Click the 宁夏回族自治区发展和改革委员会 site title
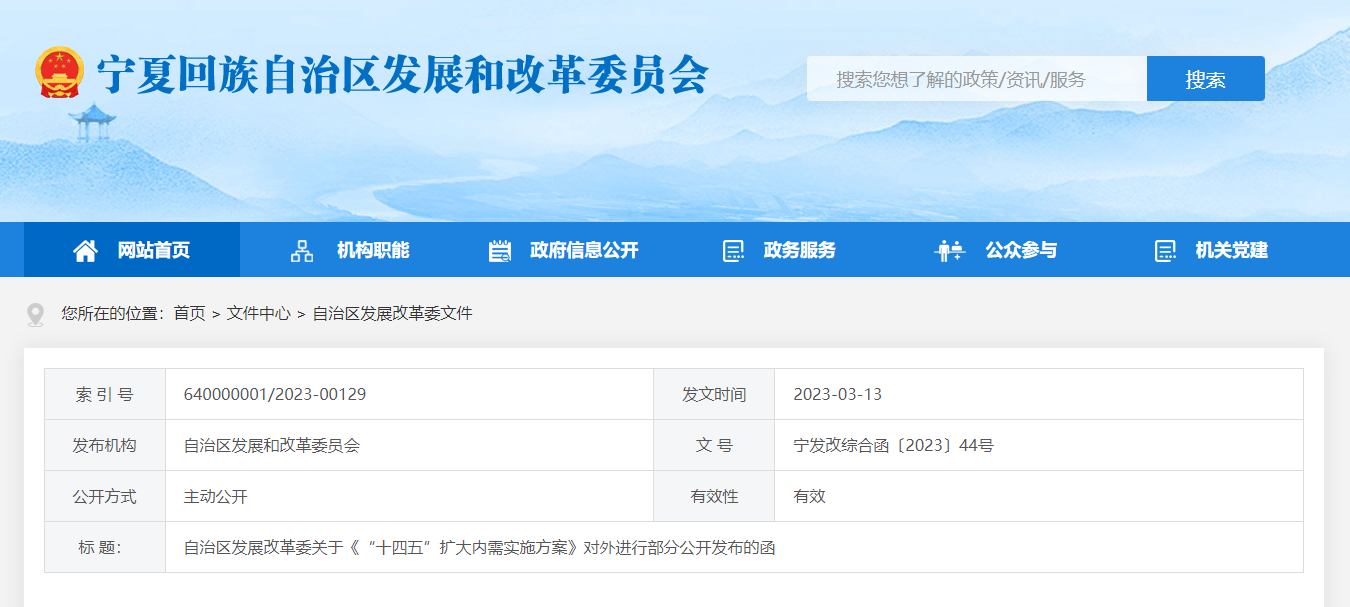 coord(402,74)
